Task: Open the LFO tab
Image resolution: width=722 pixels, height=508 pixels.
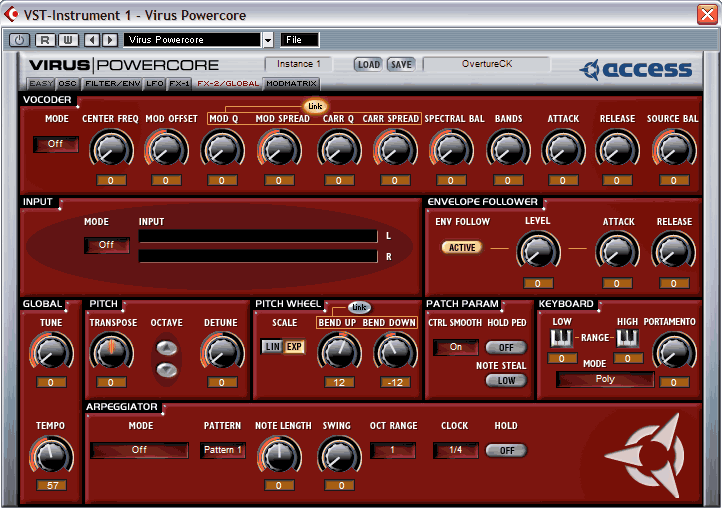Action: pos(155,84)
